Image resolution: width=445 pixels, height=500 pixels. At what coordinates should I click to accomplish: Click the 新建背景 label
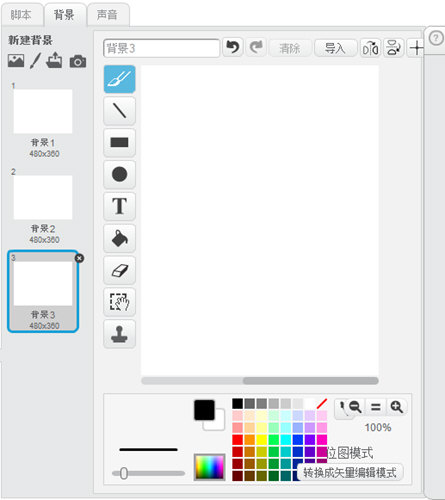click(x=30, y=40)
